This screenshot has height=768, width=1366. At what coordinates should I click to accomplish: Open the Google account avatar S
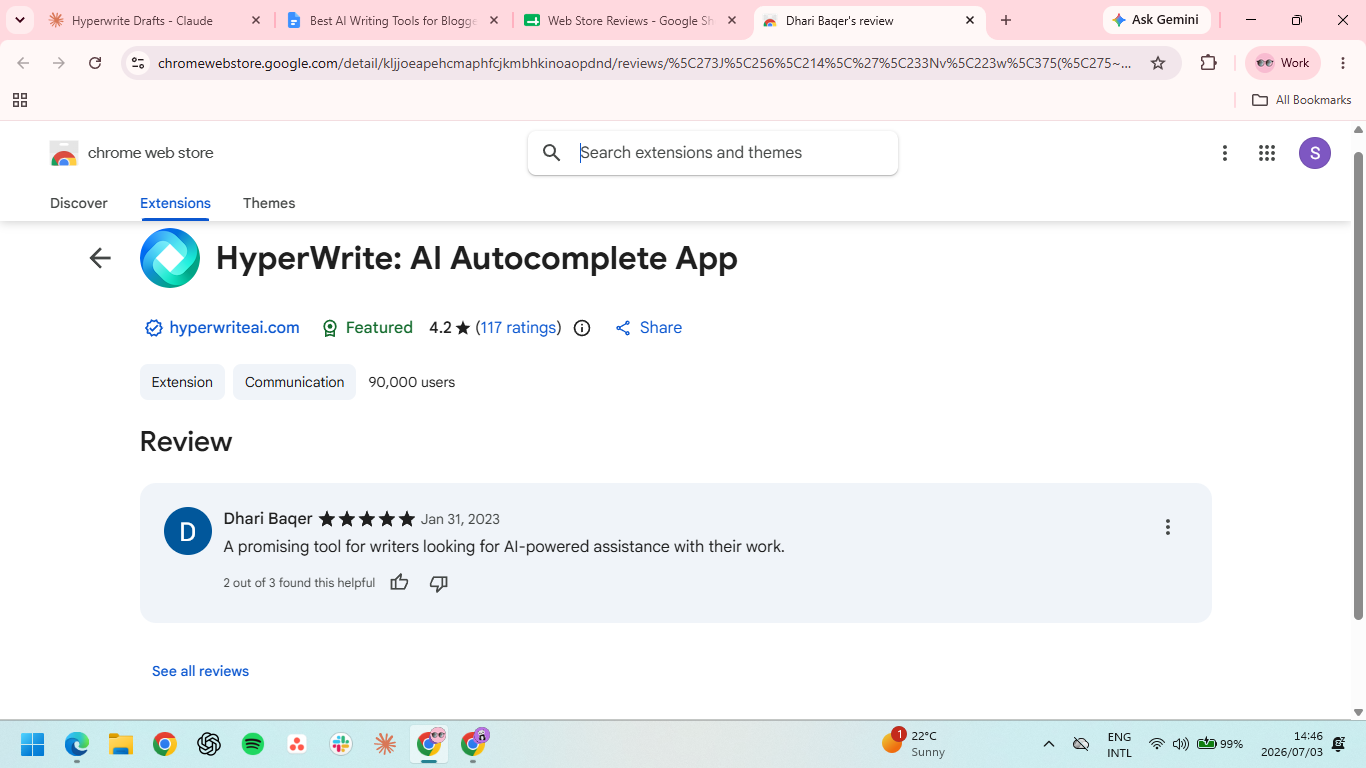[x=1315, y=153]
